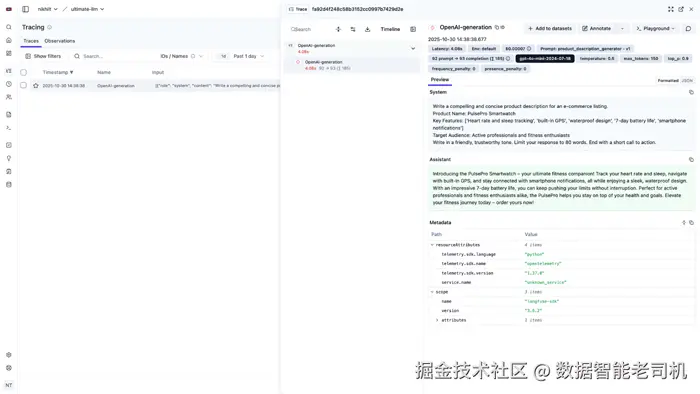The height and width of the screenshot is (394, 700).
Task: Open the nikhilt organization dropdown
Action: click(x=47, y=9)
